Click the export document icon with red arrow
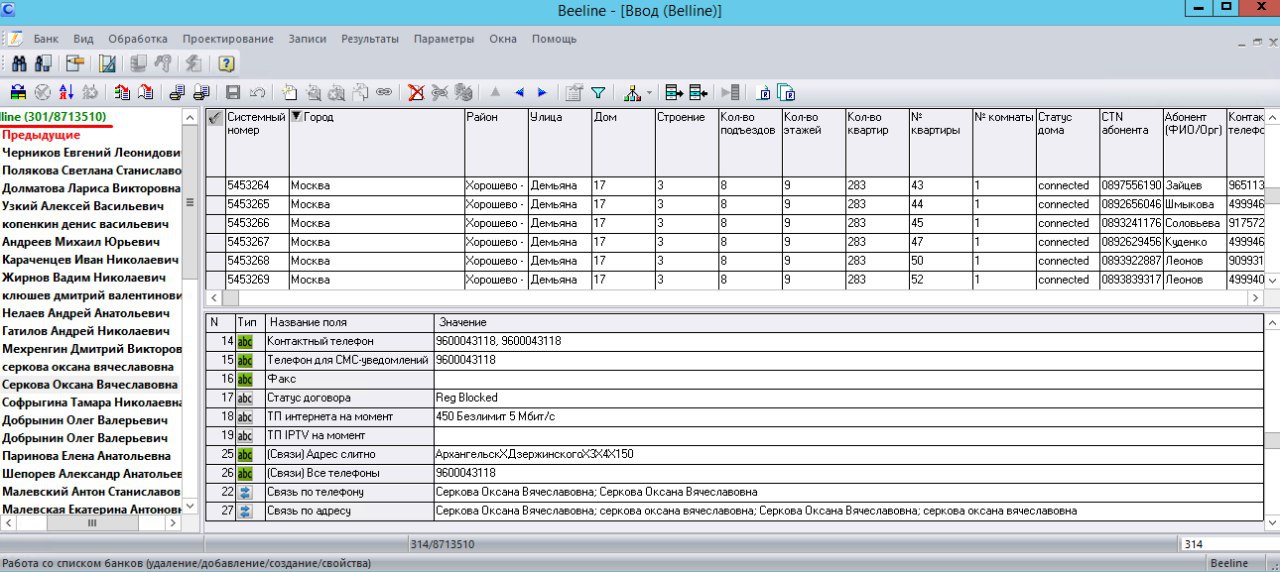Viewport: 1280px width, 572px height. 146,92
